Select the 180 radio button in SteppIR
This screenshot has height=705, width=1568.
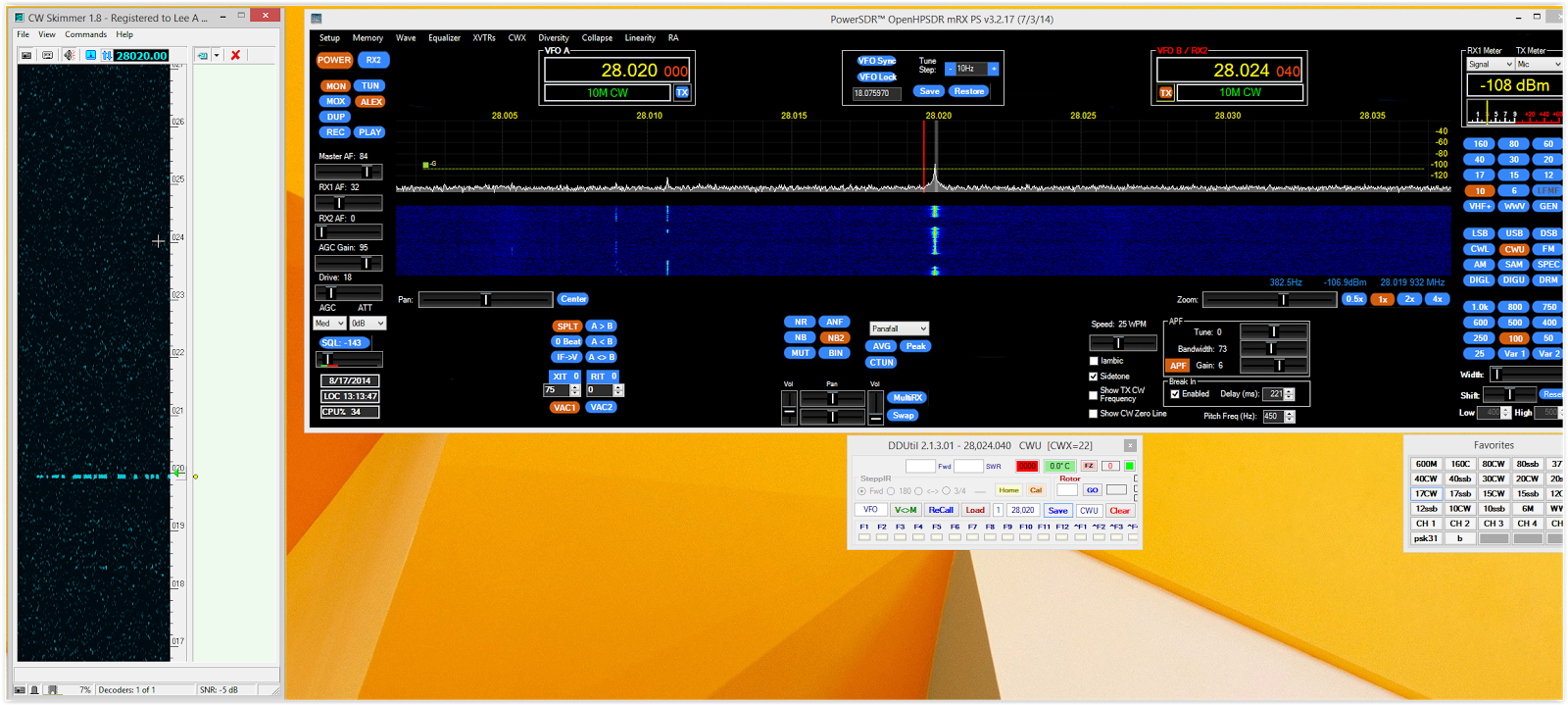[891, 491]
